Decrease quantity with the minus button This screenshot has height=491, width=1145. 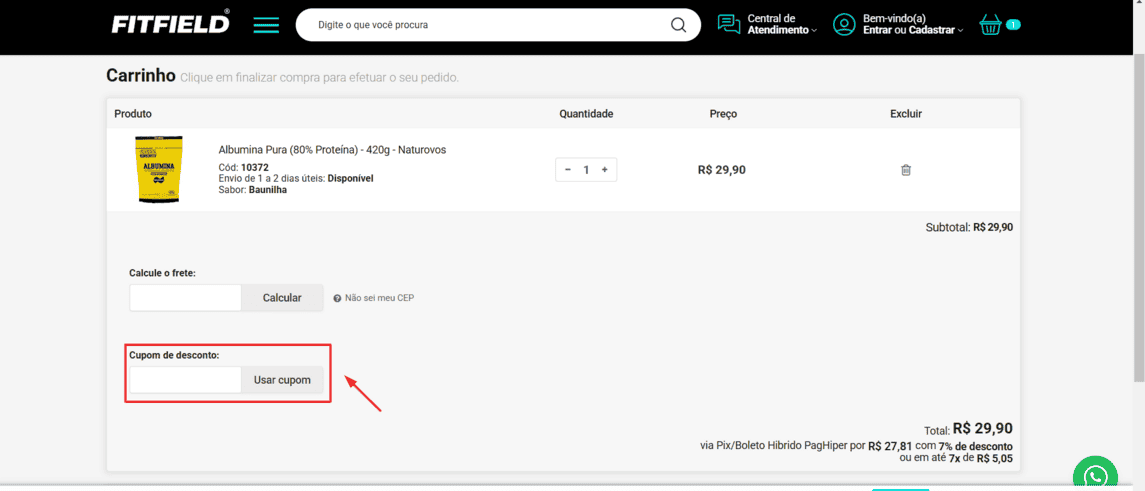[568, 170]
